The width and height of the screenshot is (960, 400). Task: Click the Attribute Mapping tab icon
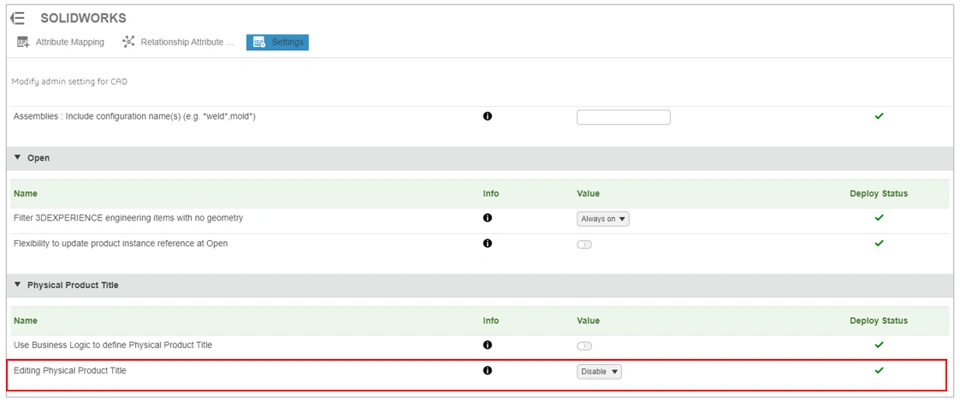click(x=23, y=42)
